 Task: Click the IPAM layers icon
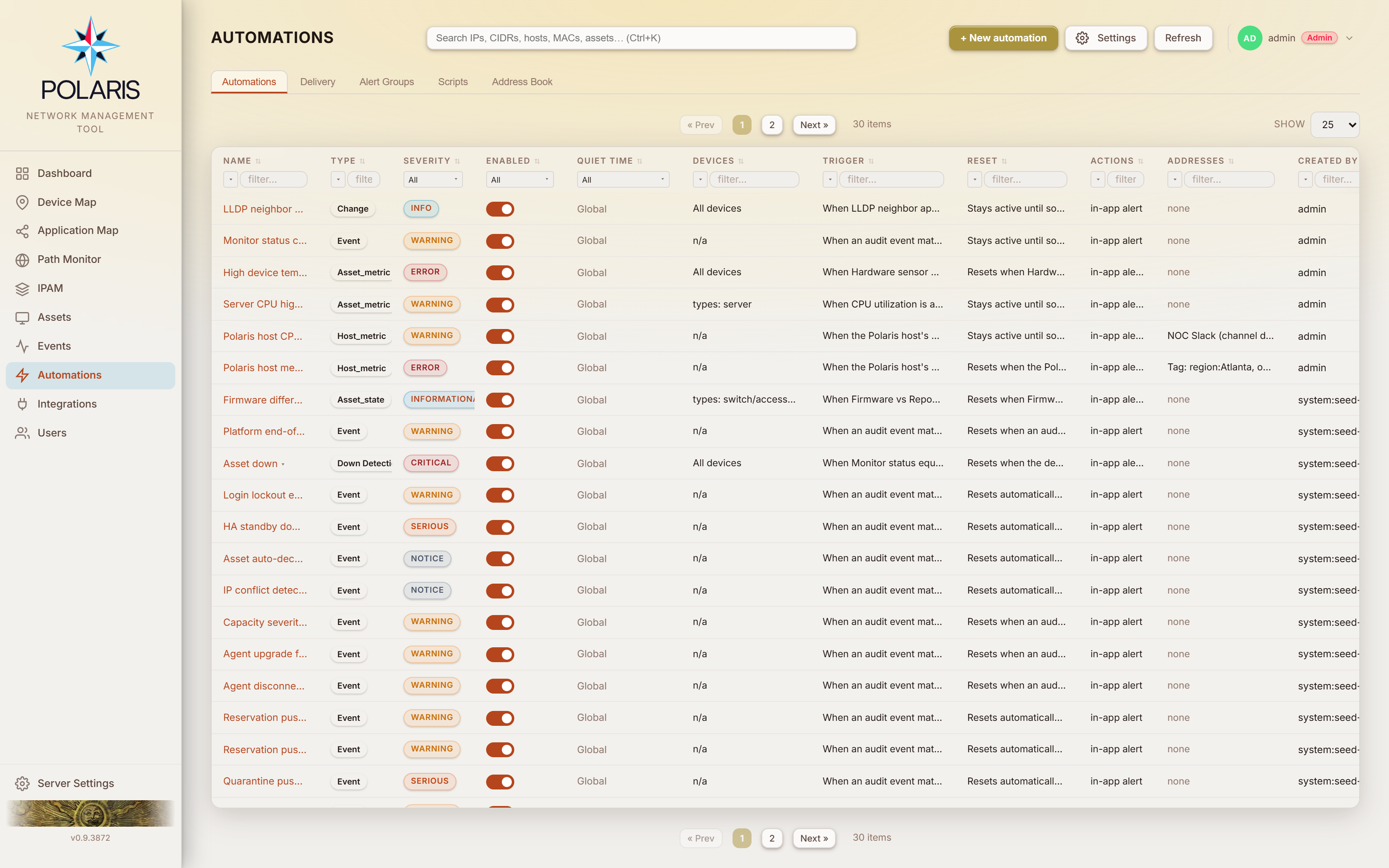(x=22, y=288)
